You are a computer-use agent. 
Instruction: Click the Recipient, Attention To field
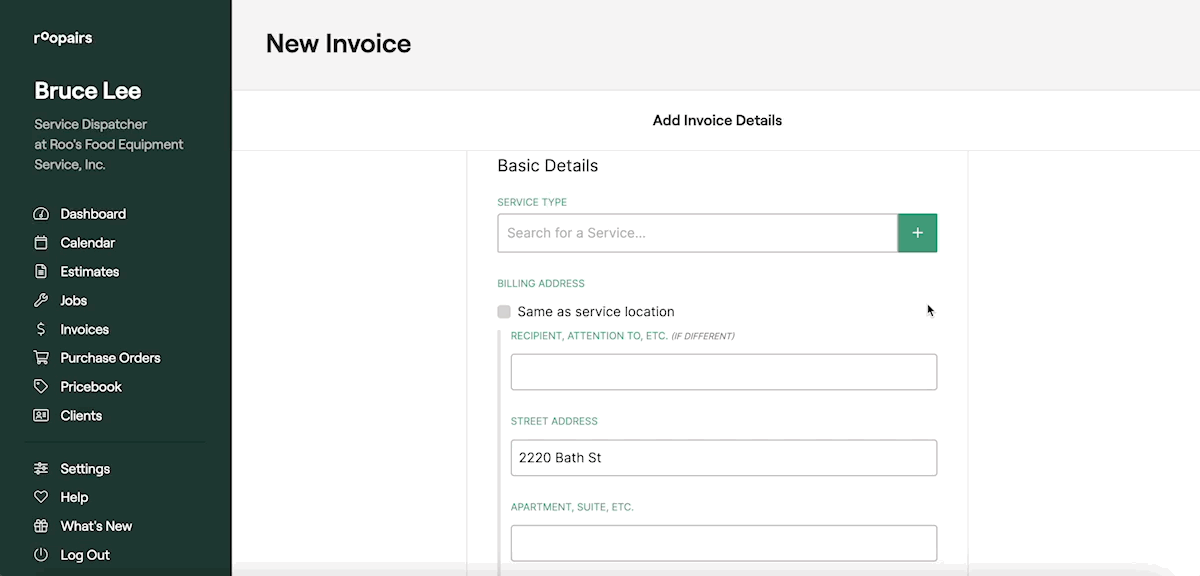723,372
